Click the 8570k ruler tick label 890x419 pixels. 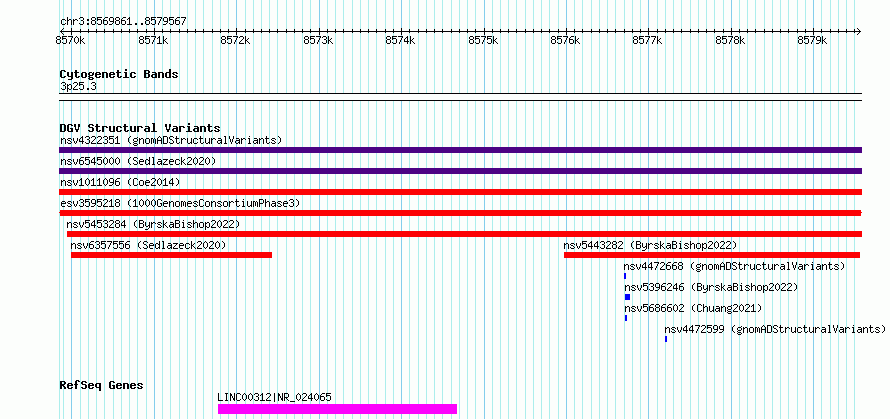point(70,40)
